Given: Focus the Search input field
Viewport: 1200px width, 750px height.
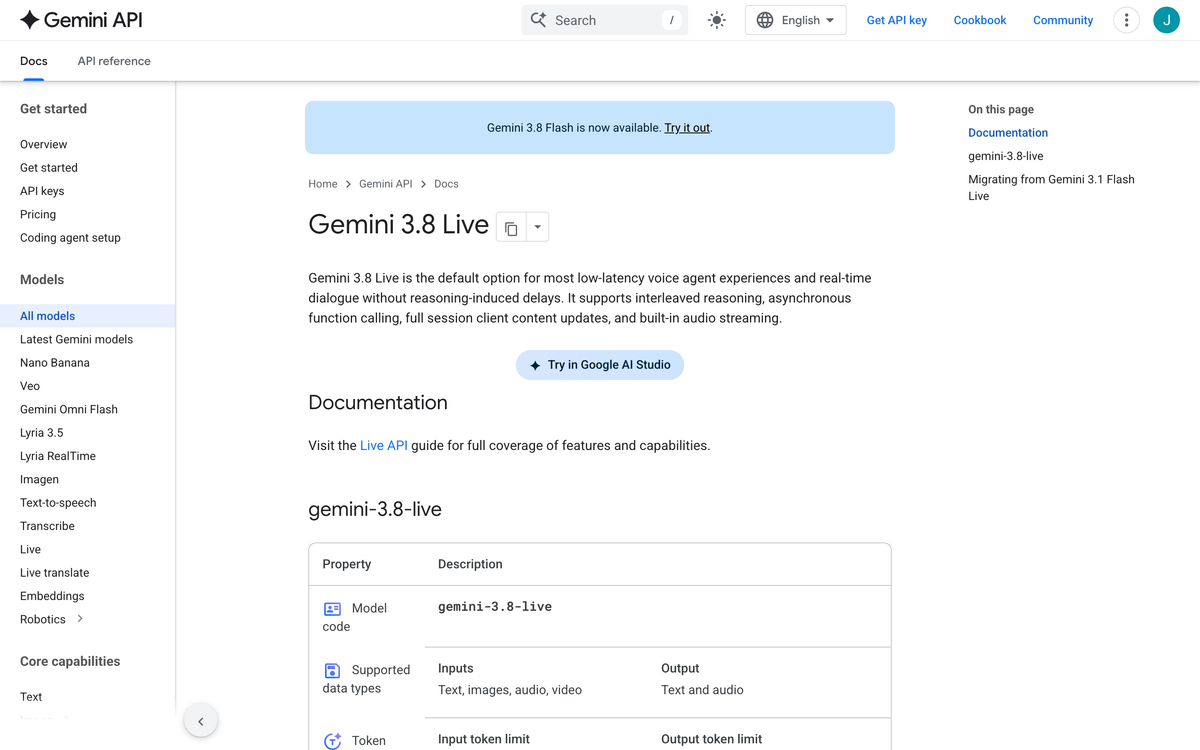Looking at the screenshot, I should 605,20.
